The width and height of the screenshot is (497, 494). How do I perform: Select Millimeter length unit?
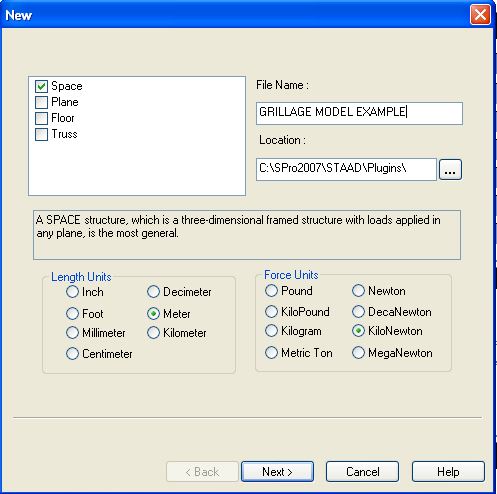coord(72,332)
